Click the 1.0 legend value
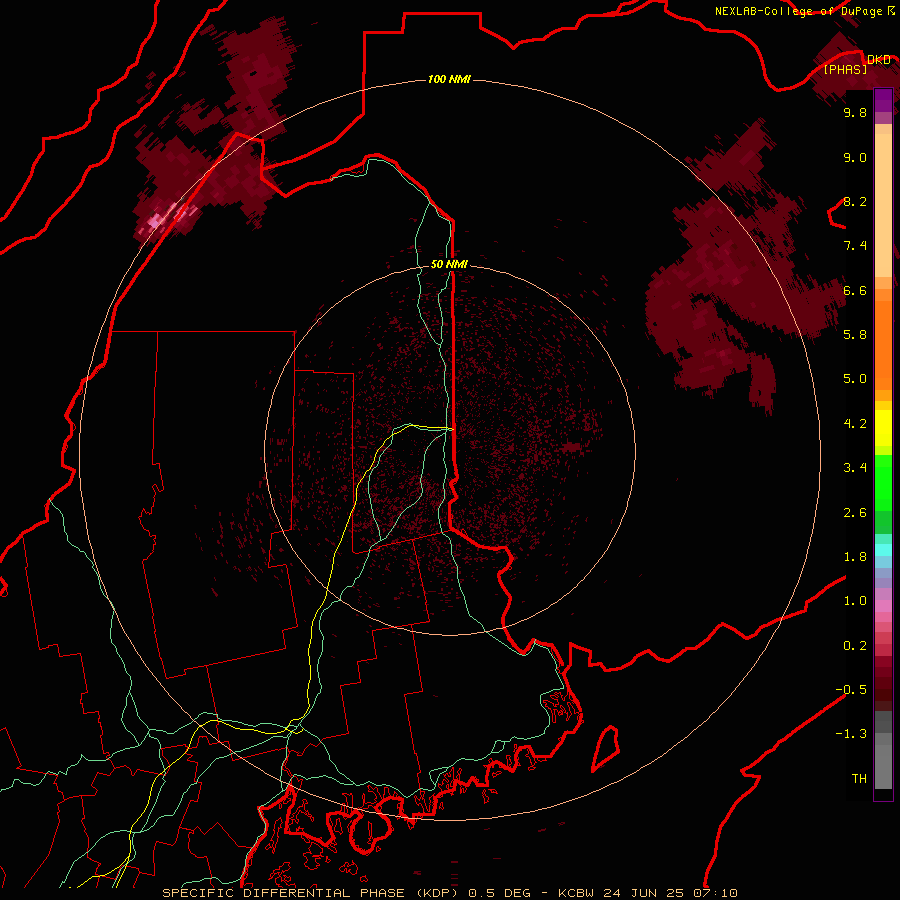This screenshot has height=900, width=900. (855, 601)
